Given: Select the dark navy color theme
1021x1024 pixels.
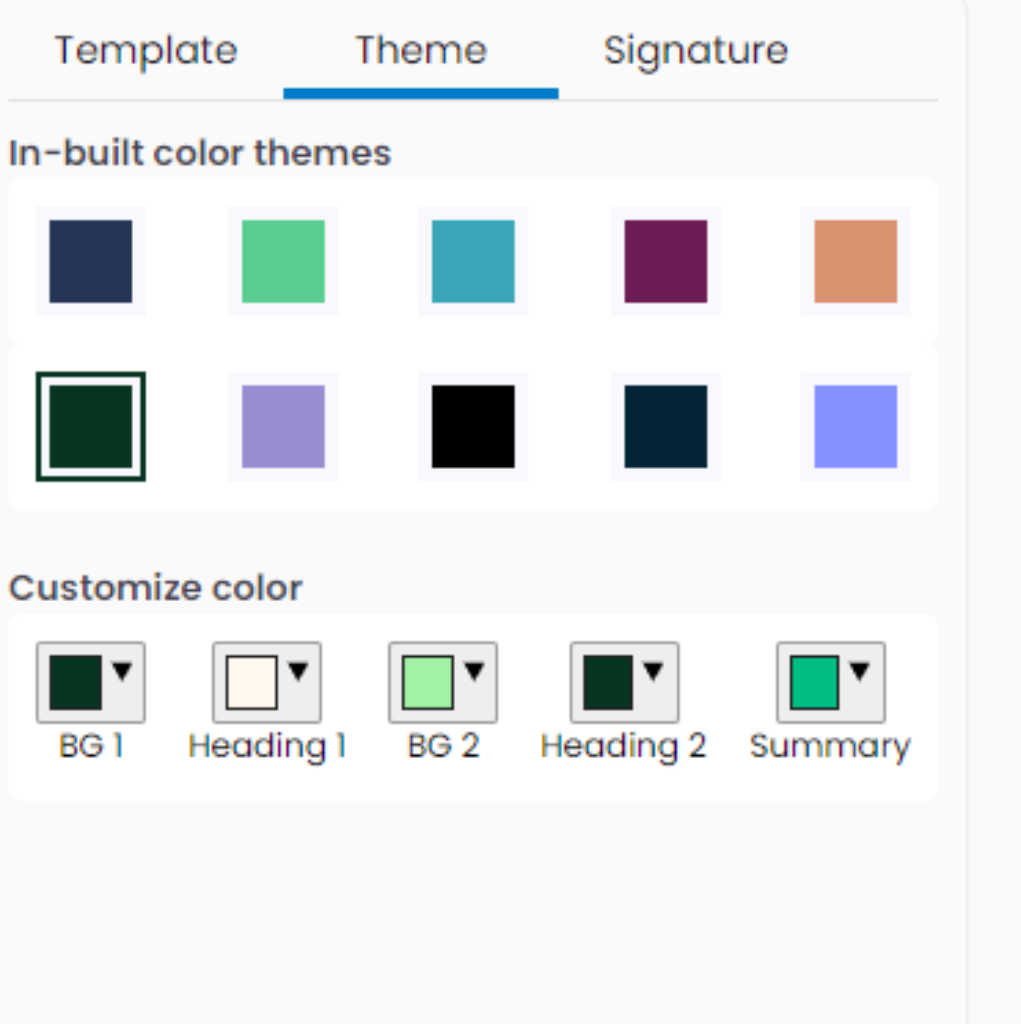Looking at the screenshot, I should click(x=664, y=425).
